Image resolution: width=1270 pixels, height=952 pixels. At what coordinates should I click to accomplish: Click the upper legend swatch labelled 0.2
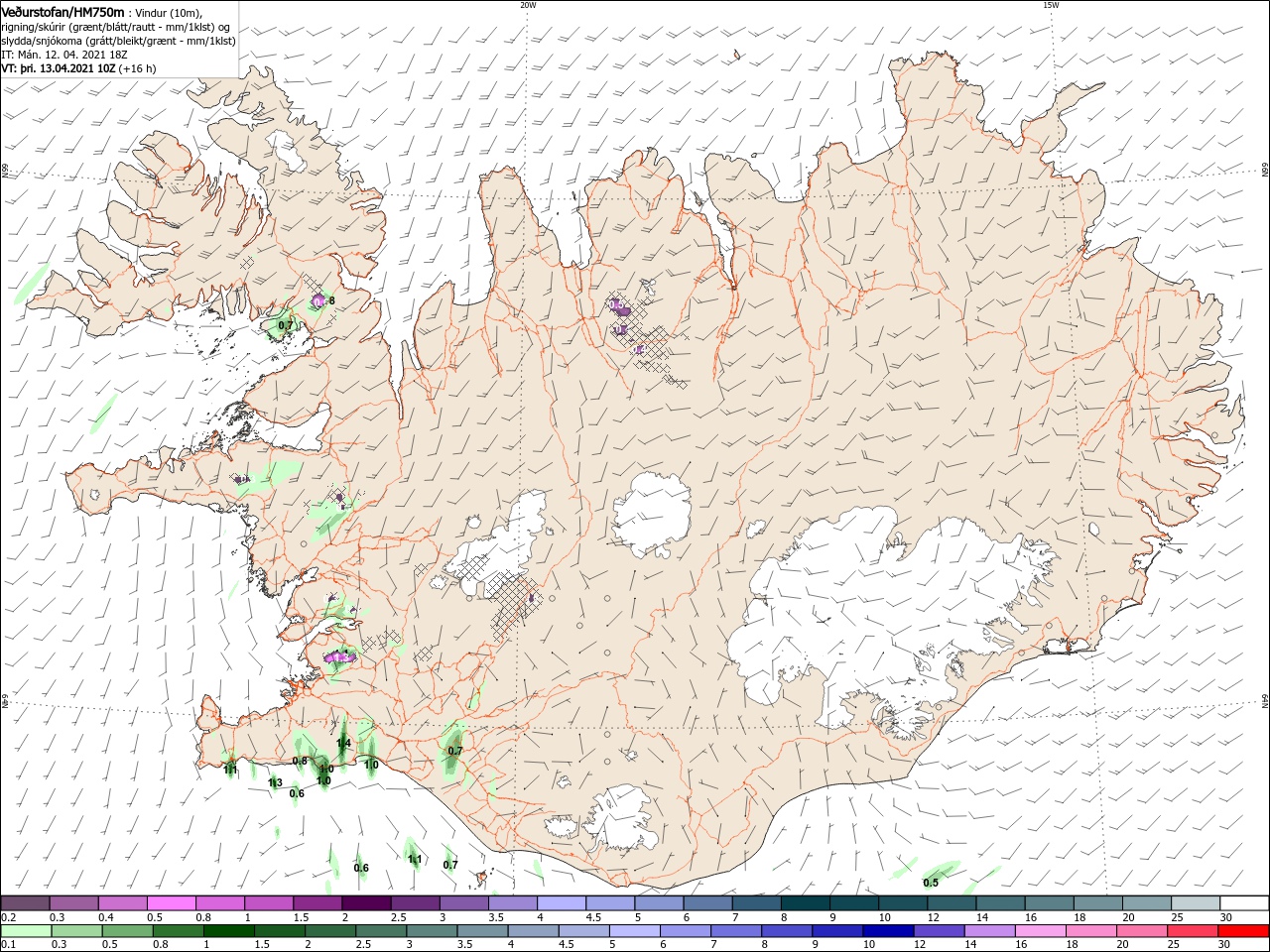tap(25, 902)
